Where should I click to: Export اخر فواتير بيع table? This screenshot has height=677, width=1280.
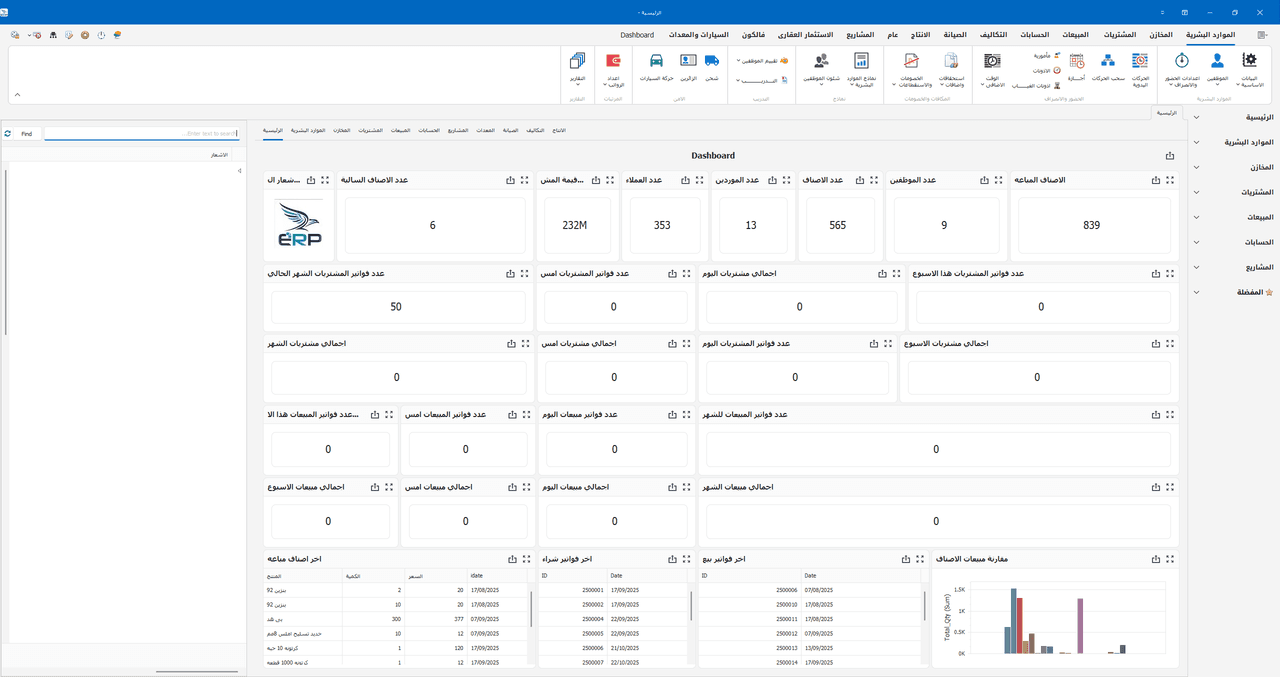point(905,559)
